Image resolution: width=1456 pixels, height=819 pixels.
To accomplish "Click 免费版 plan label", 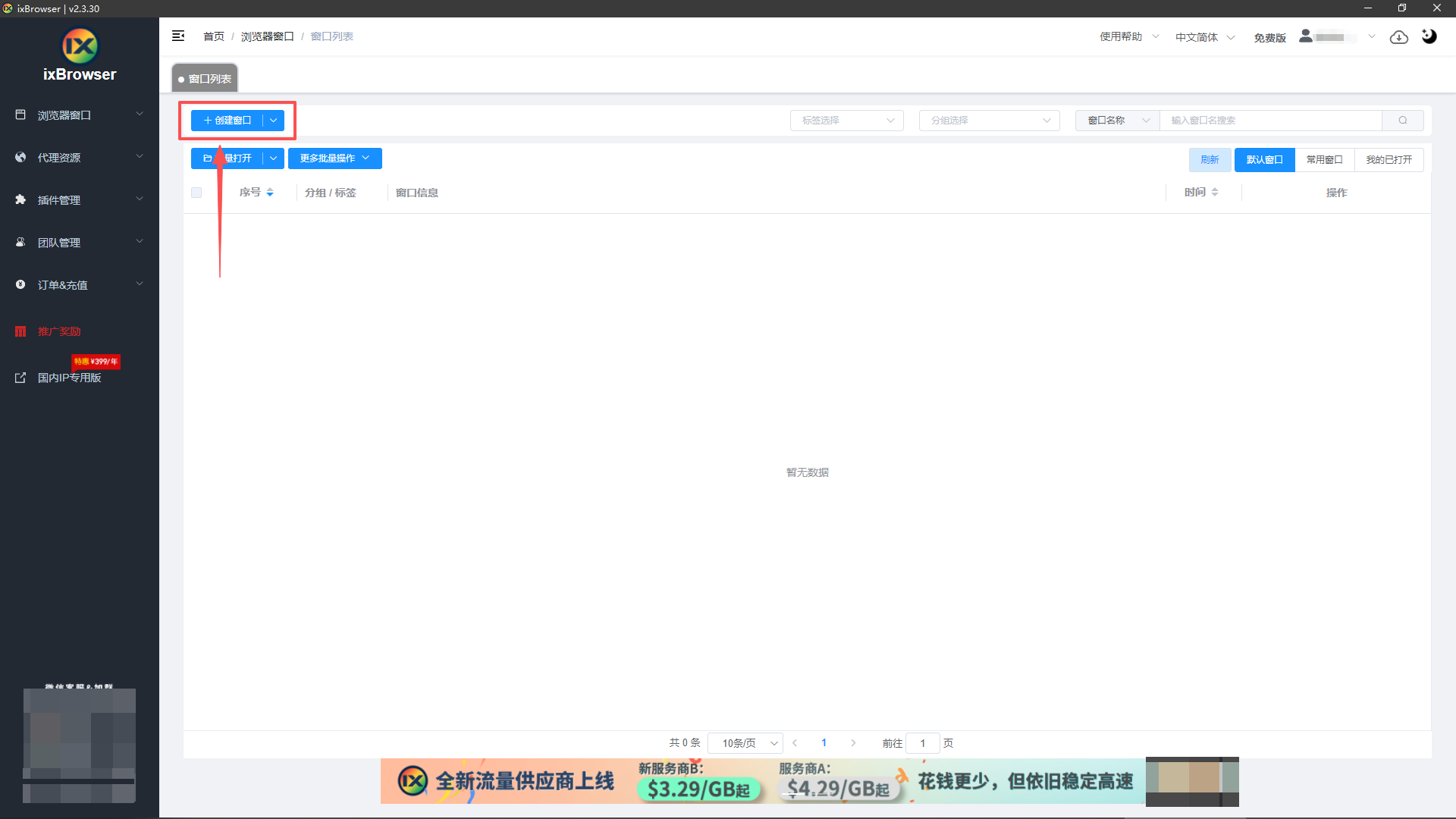I will tap(1269, 37).
